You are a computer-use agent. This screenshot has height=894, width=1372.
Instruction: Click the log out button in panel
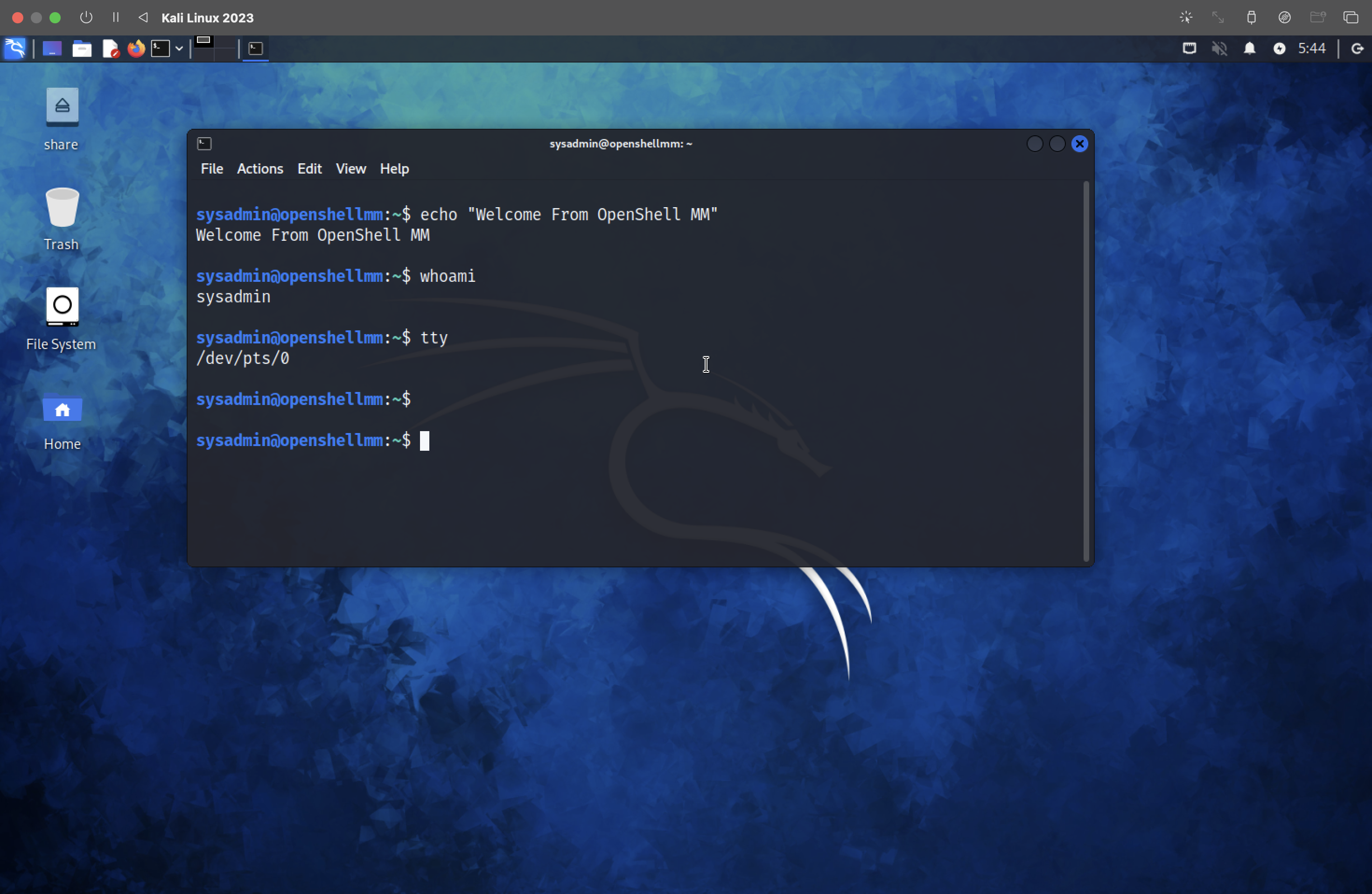click(x=1357, y=49)
